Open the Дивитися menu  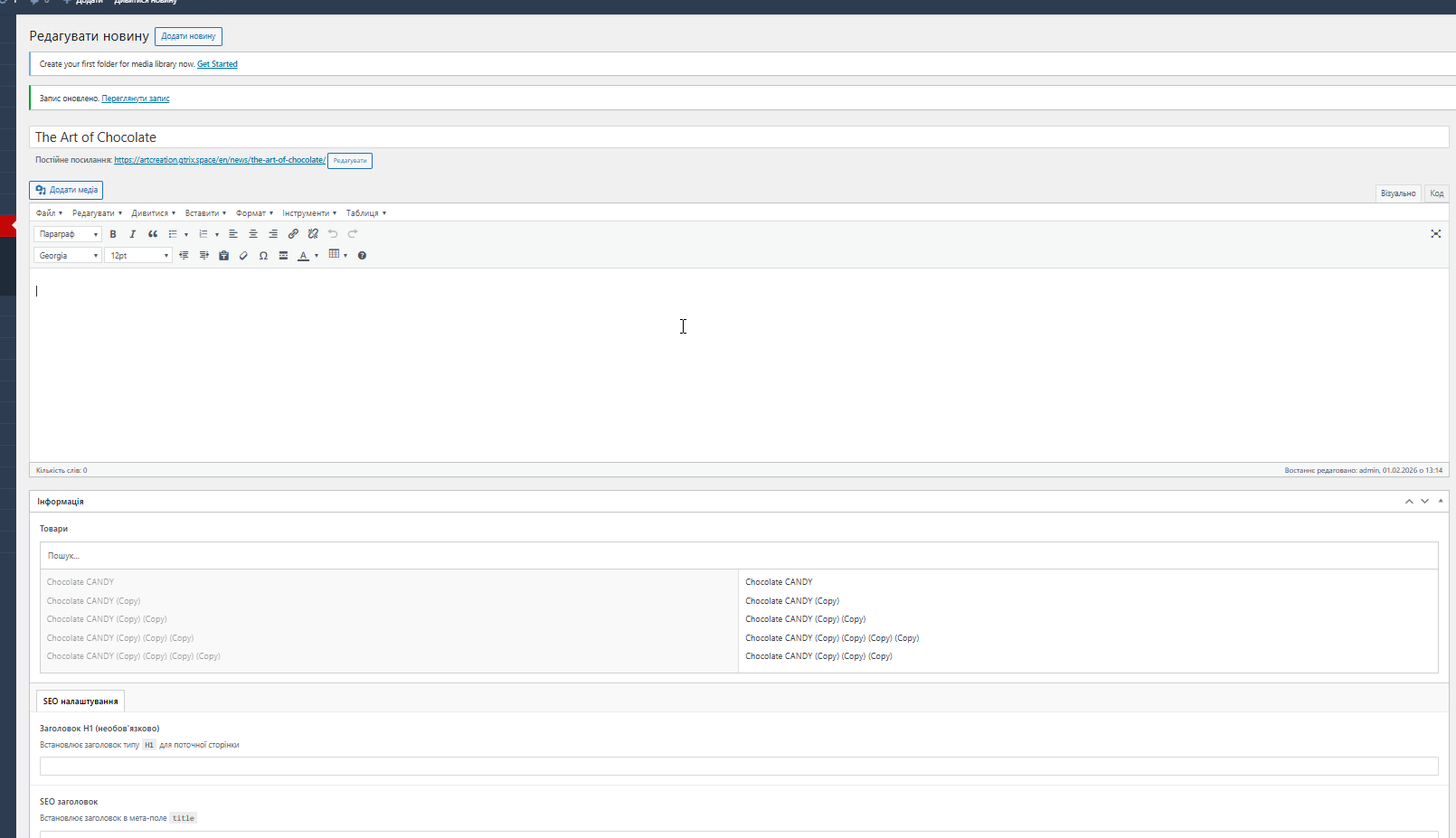click(x=153, y=213)
